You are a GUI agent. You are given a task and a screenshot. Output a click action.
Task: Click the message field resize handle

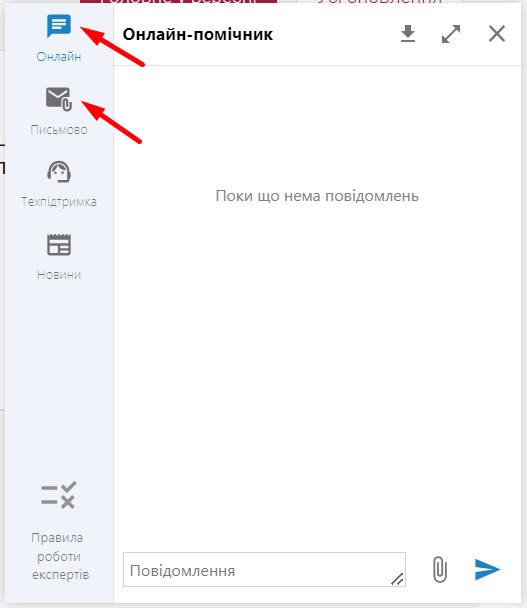397,579
